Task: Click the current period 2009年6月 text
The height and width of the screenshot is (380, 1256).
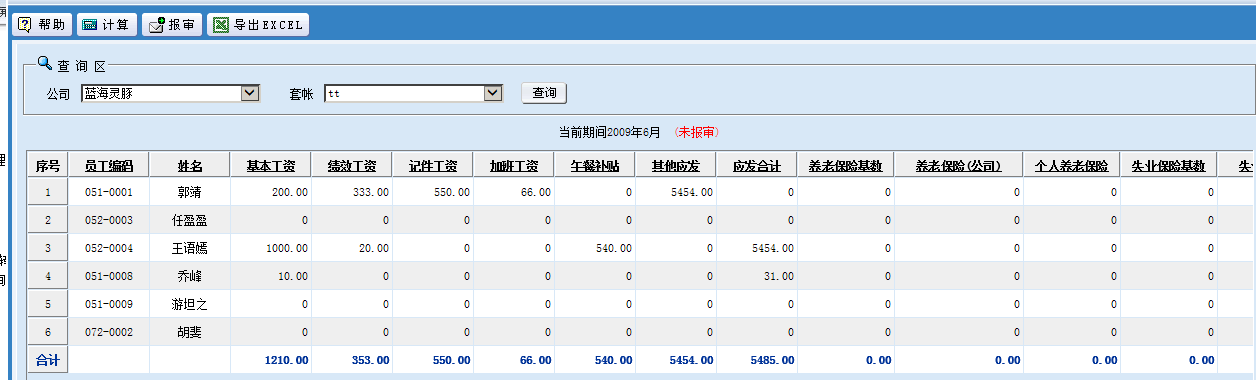Action: point(634,132)
